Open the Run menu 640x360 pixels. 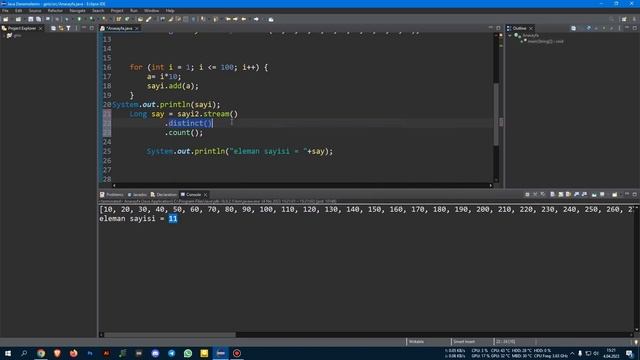pyautogui.click(x=133, y=11)
